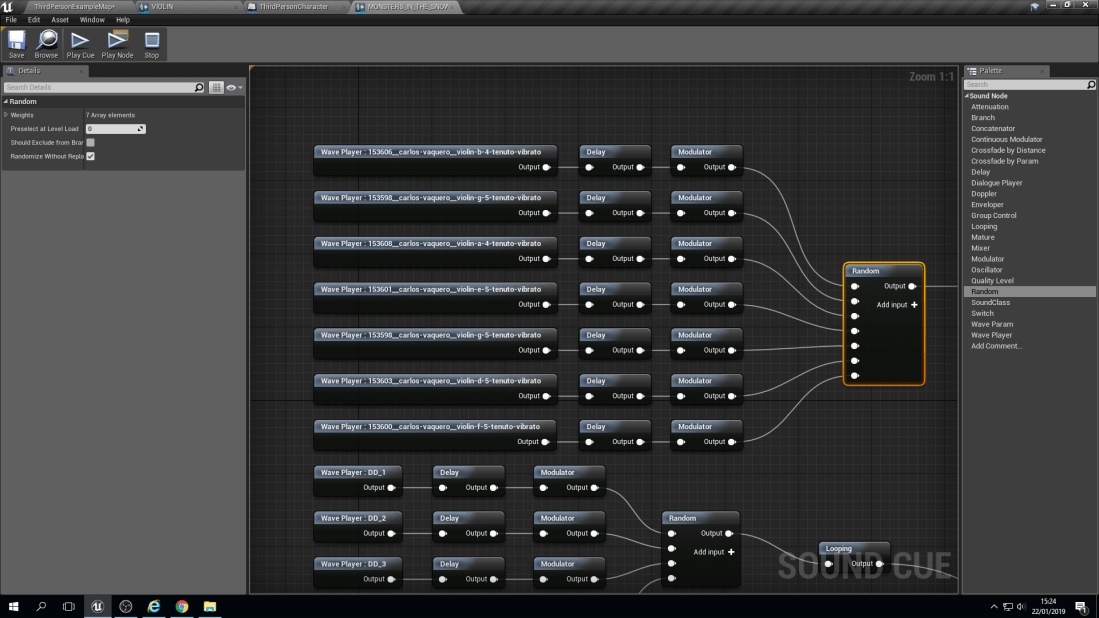Click the Play Node icon
Viewport: 1099px width, 618px height.
[117, 44]
